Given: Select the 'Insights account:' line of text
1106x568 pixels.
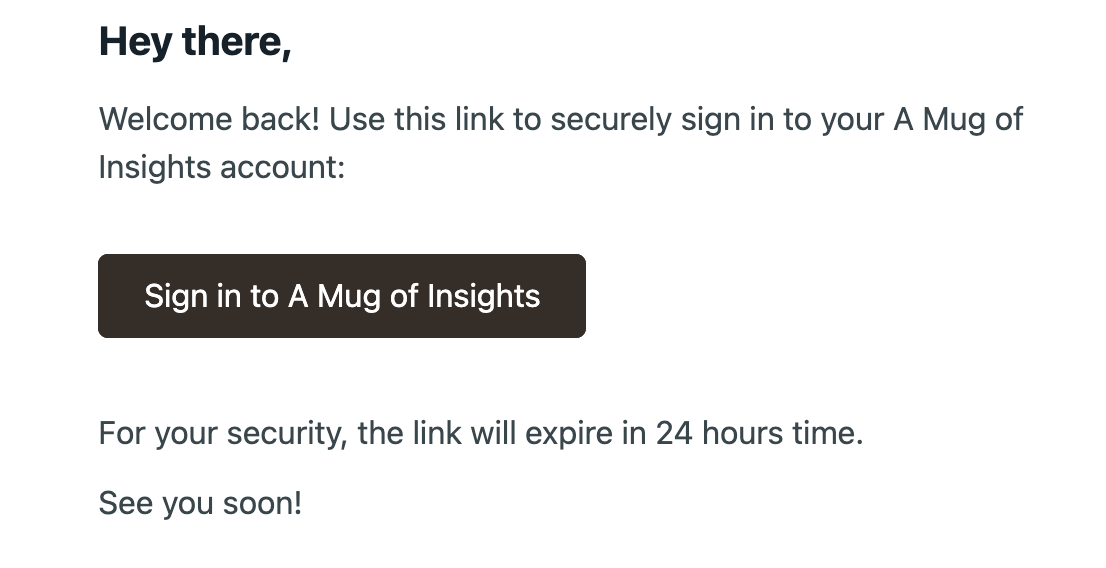Looking at the screenshot, I should point(221,168).
